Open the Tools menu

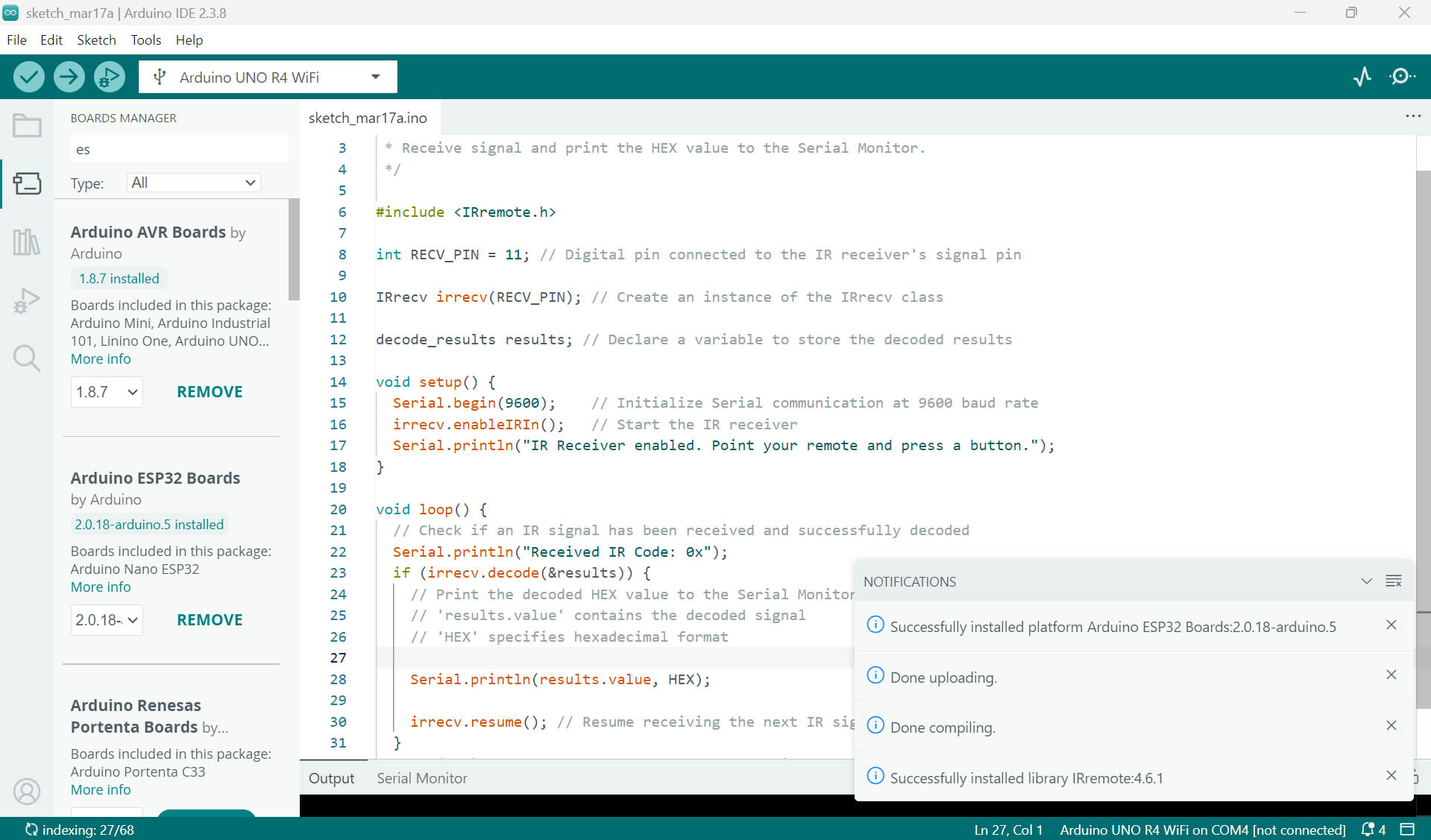pyautogui.click(x=146, y=40)
